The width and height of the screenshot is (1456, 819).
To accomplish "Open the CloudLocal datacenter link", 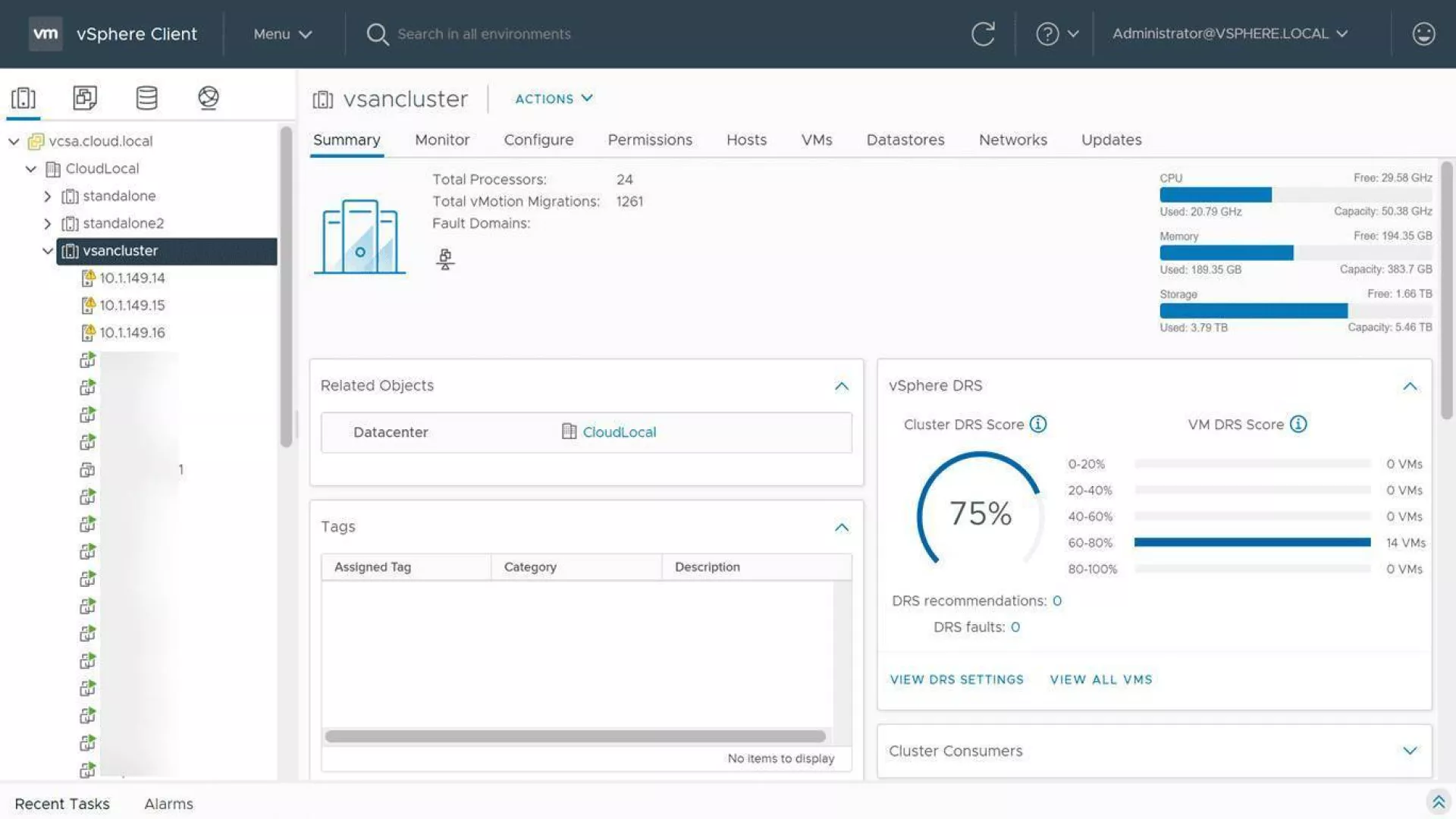I will coord(619,432).
